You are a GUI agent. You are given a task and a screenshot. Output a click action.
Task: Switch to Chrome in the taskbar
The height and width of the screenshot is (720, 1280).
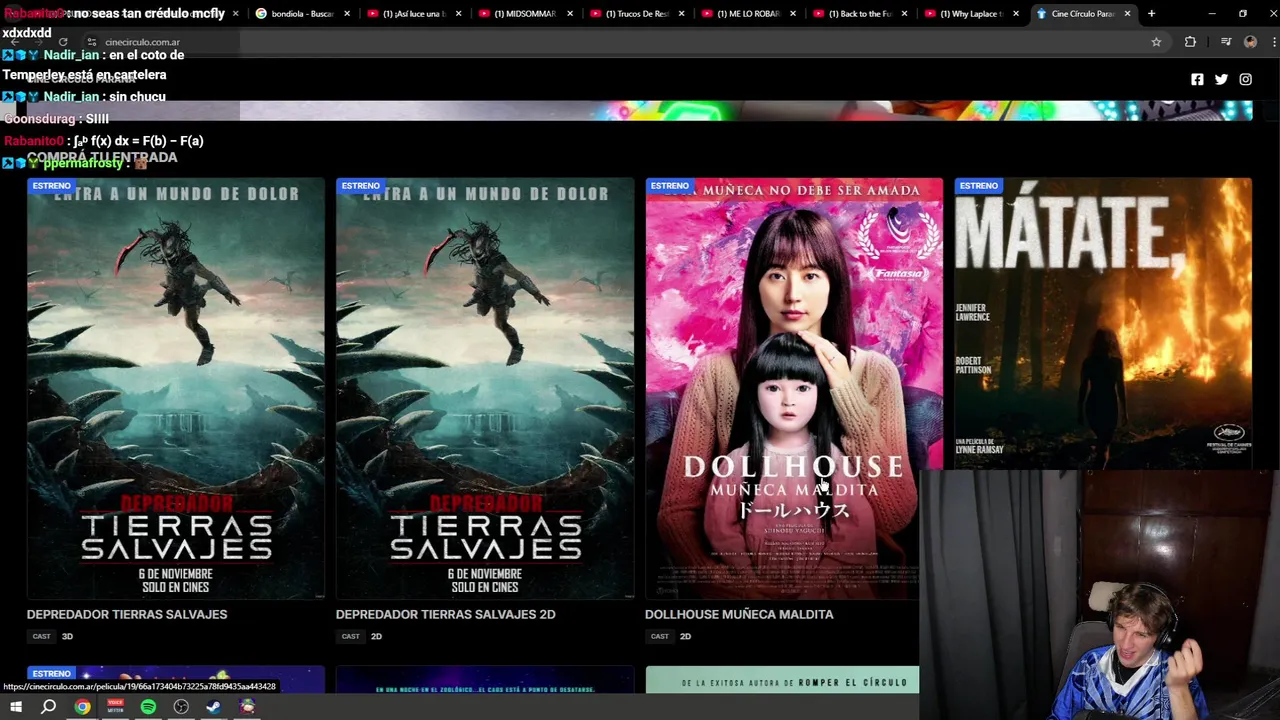pyautogui.click(x=82, y=707)
